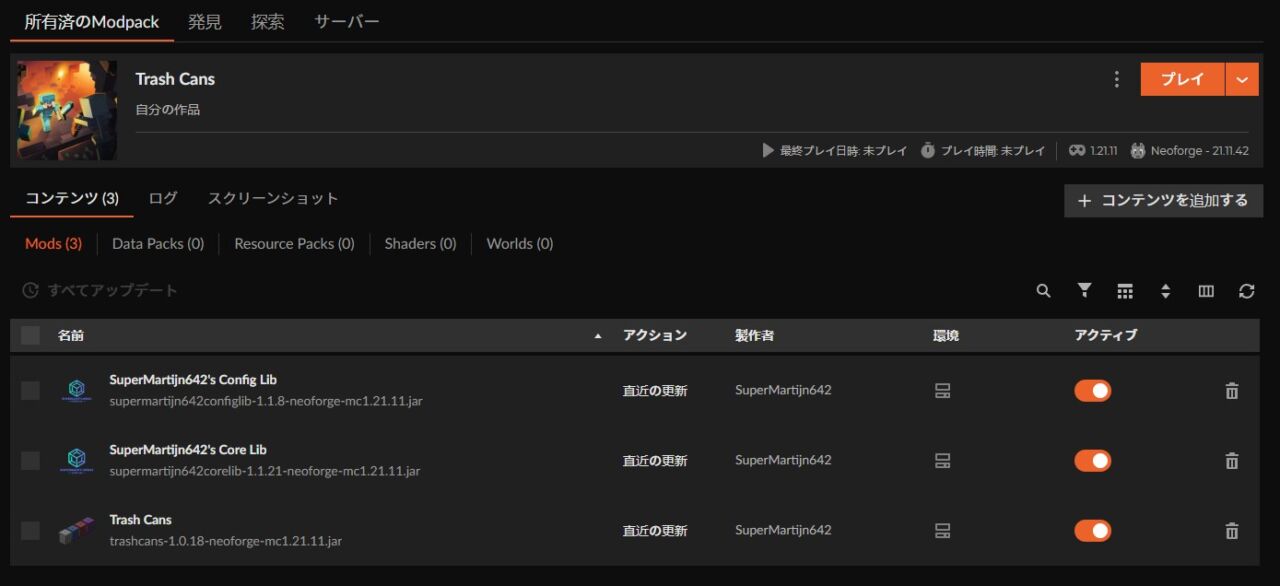
Task: Select the Mods (3) sub-tab
Action: click(53, 244)
